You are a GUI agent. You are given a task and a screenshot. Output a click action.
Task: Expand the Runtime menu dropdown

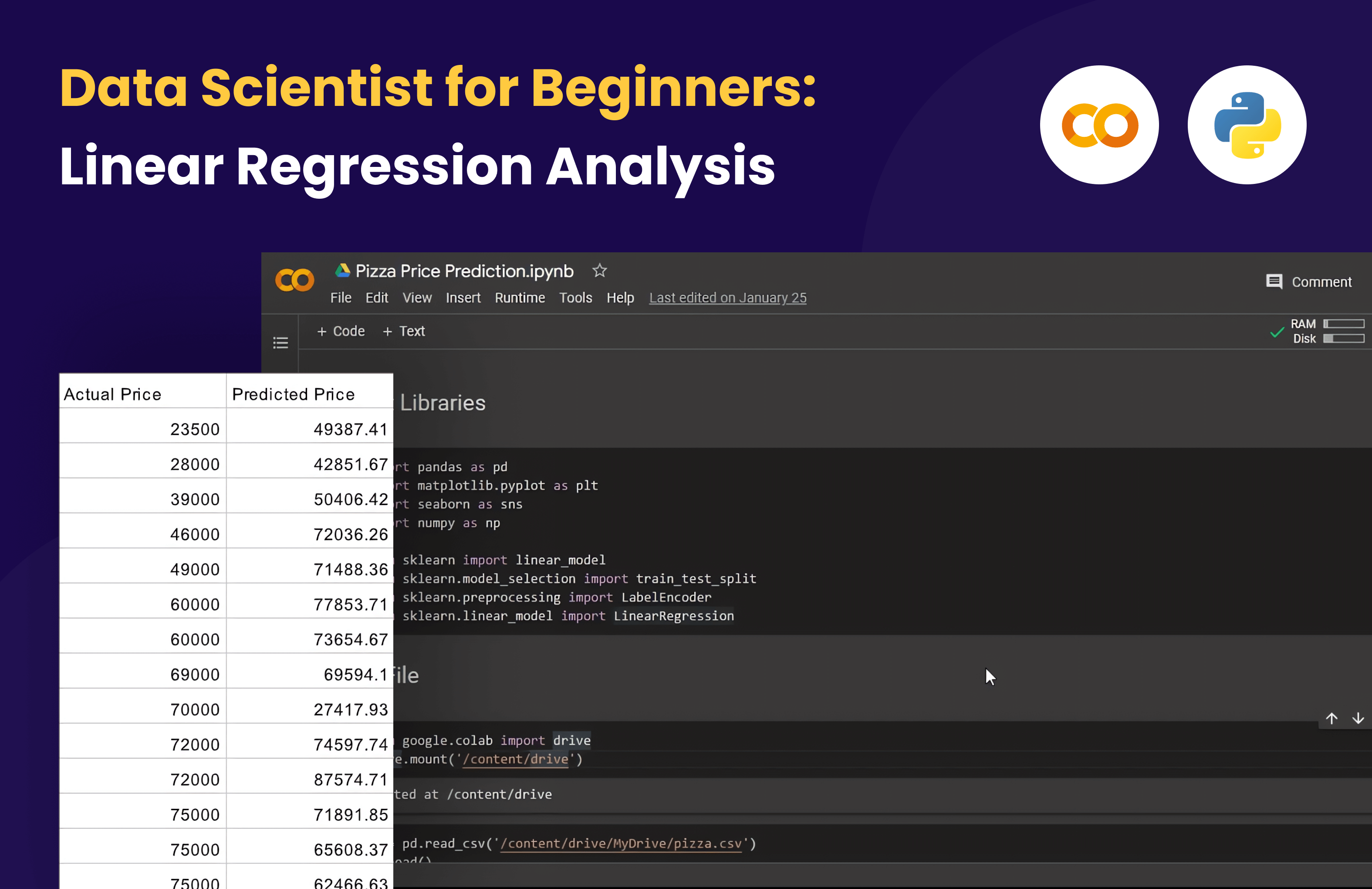pyautogui.click(x=519, y=297)
